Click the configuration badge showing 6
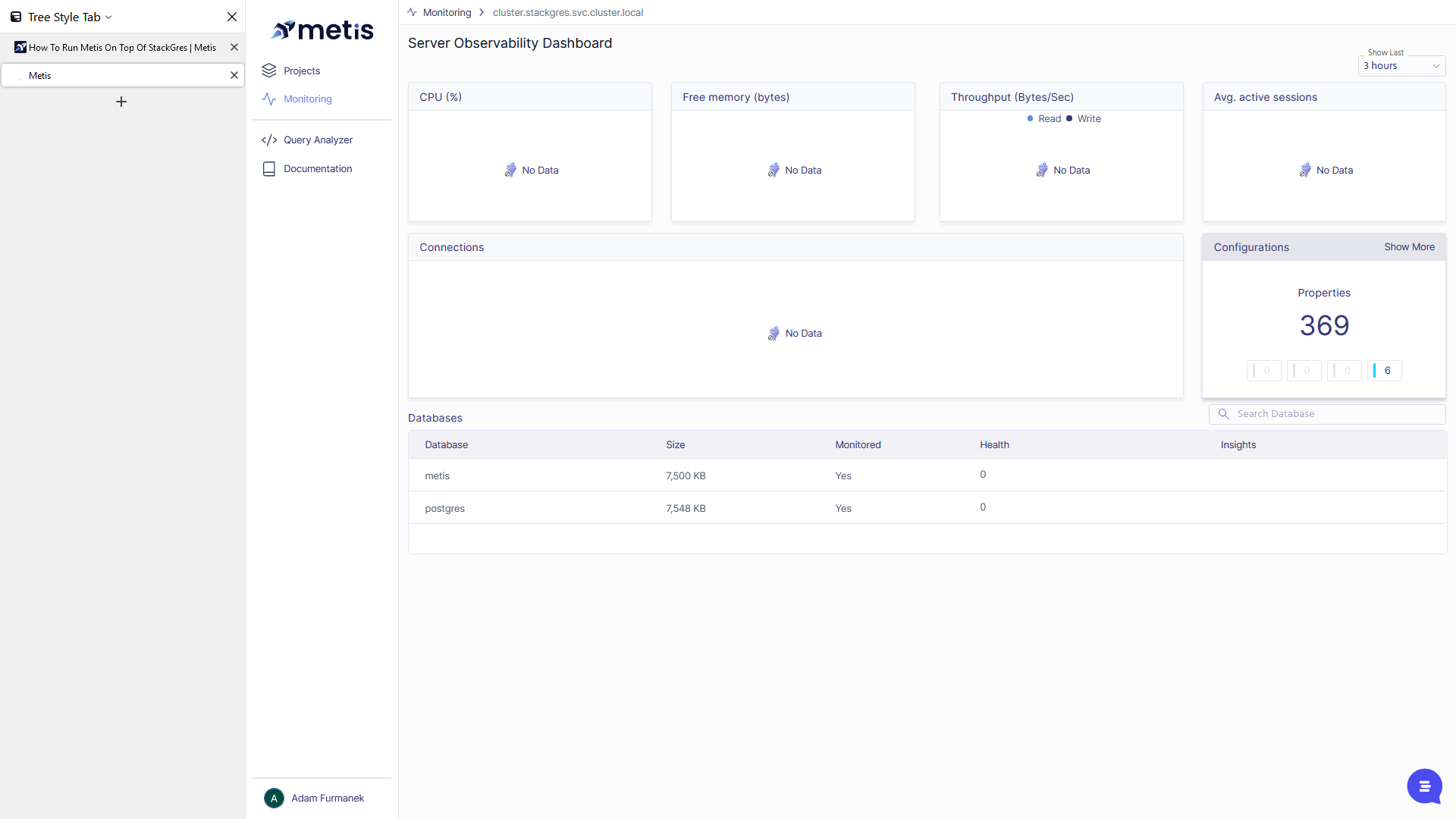The width and height of the screenshot is (1456, 819). [1385, 370]
